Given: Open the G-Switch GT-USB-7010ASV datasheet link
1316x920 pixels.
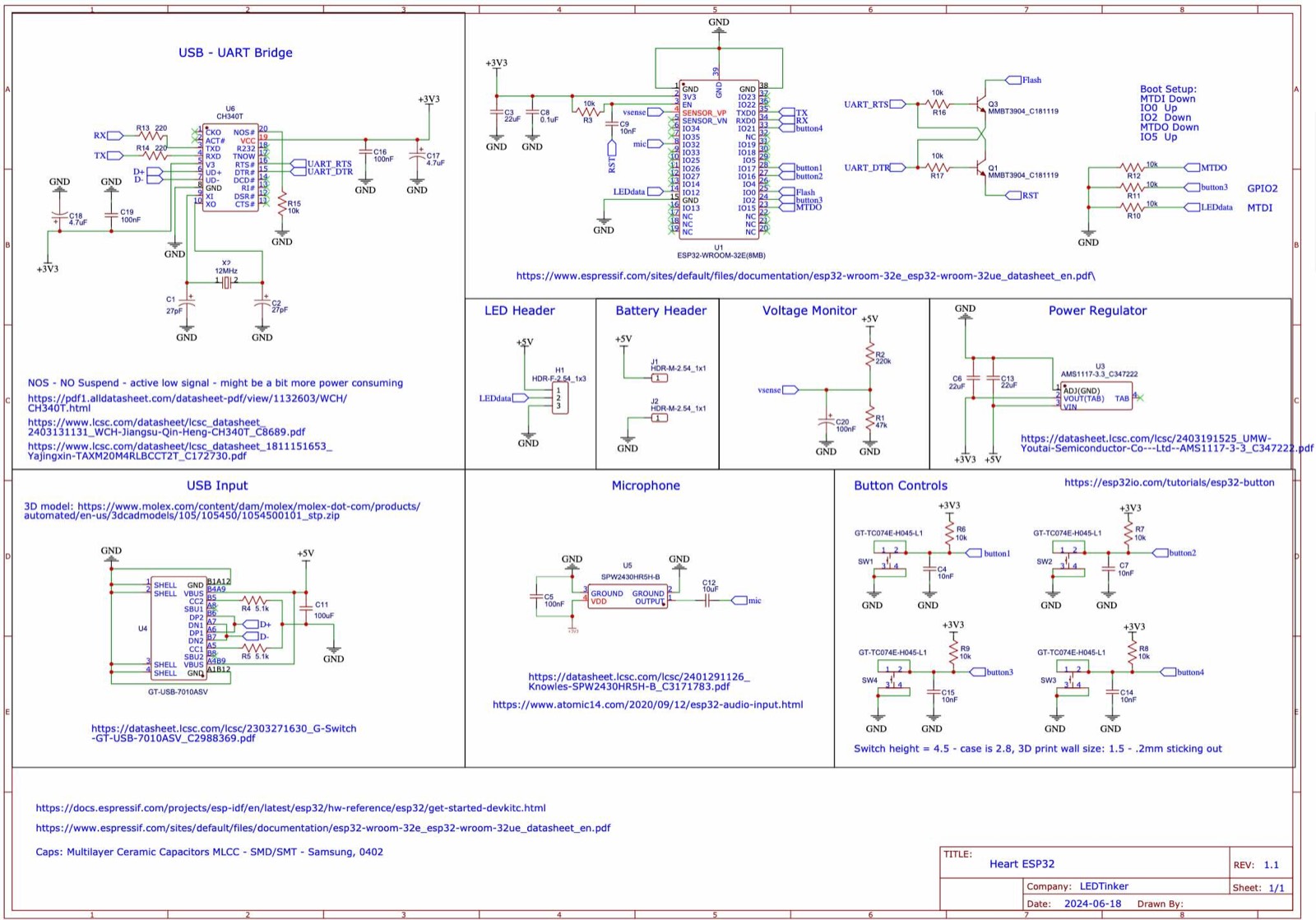Looking at the screenshot, I should pyautogui.click(x=224, y=733).
